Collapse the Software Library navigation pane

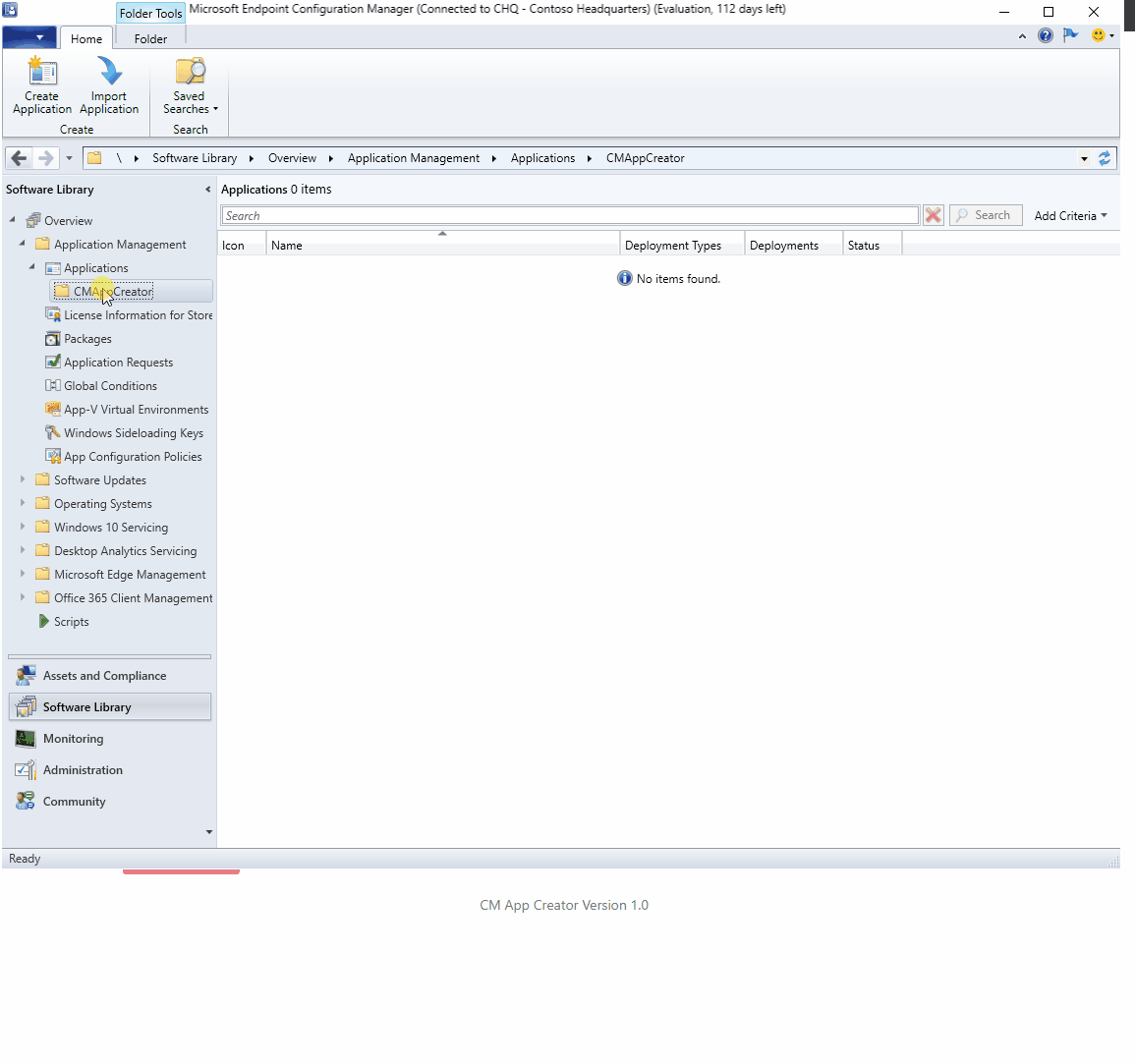coord(207,190)
